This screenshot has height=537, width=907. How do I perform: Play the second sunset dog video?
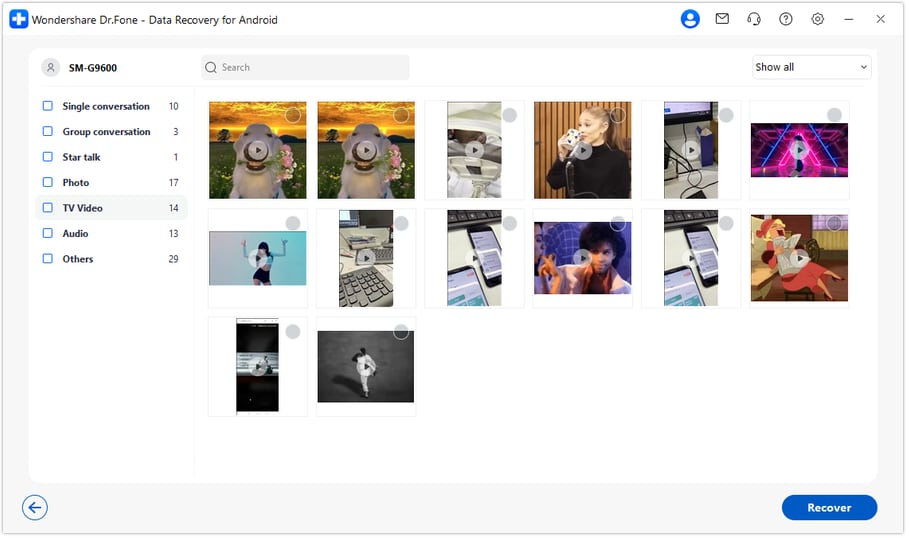point(366,150)
